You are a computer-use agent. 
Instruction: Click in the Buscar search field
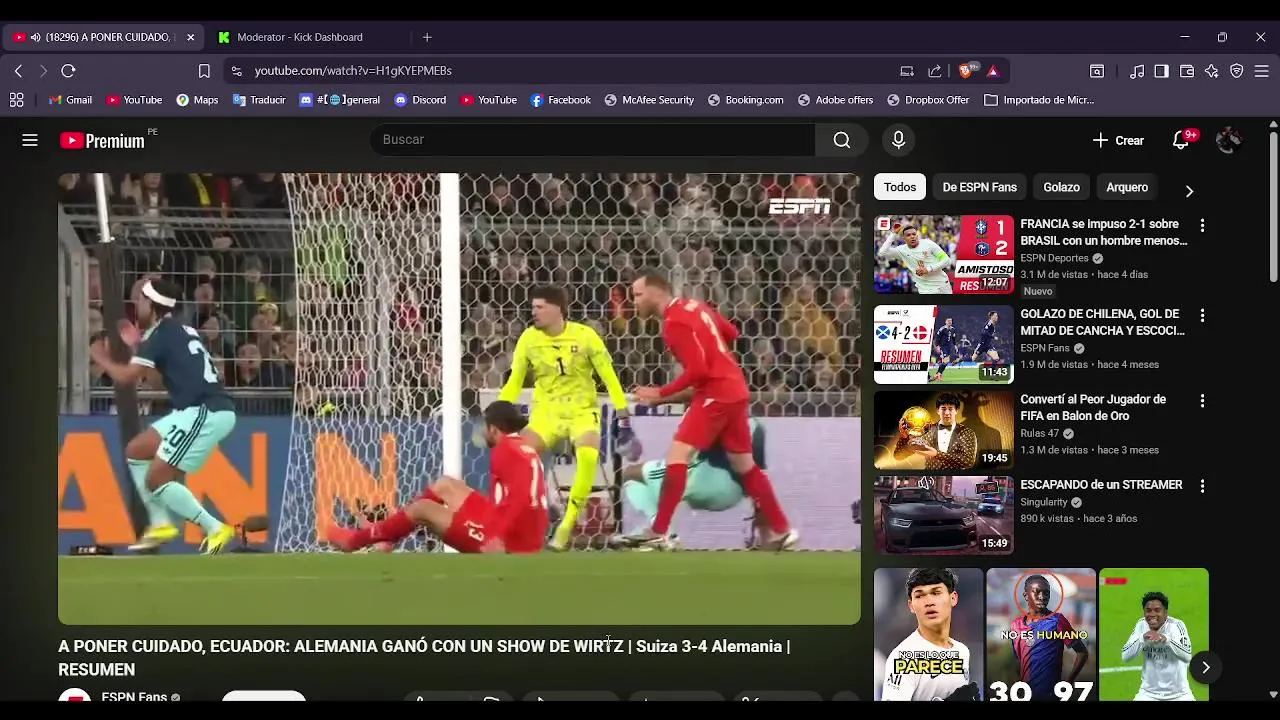click(x=592, y=140)
